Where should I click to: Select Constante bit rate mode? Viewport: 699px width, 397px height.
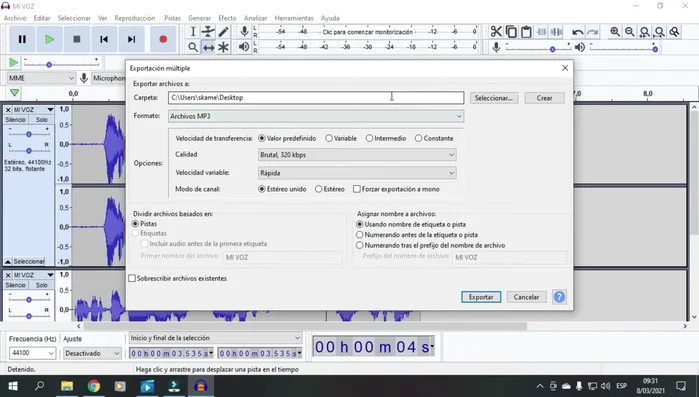[434, 138]
